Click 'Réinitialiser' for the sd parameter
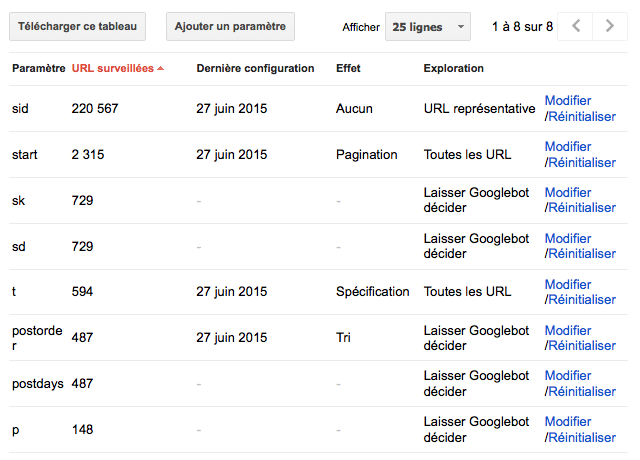 [582, 254]
